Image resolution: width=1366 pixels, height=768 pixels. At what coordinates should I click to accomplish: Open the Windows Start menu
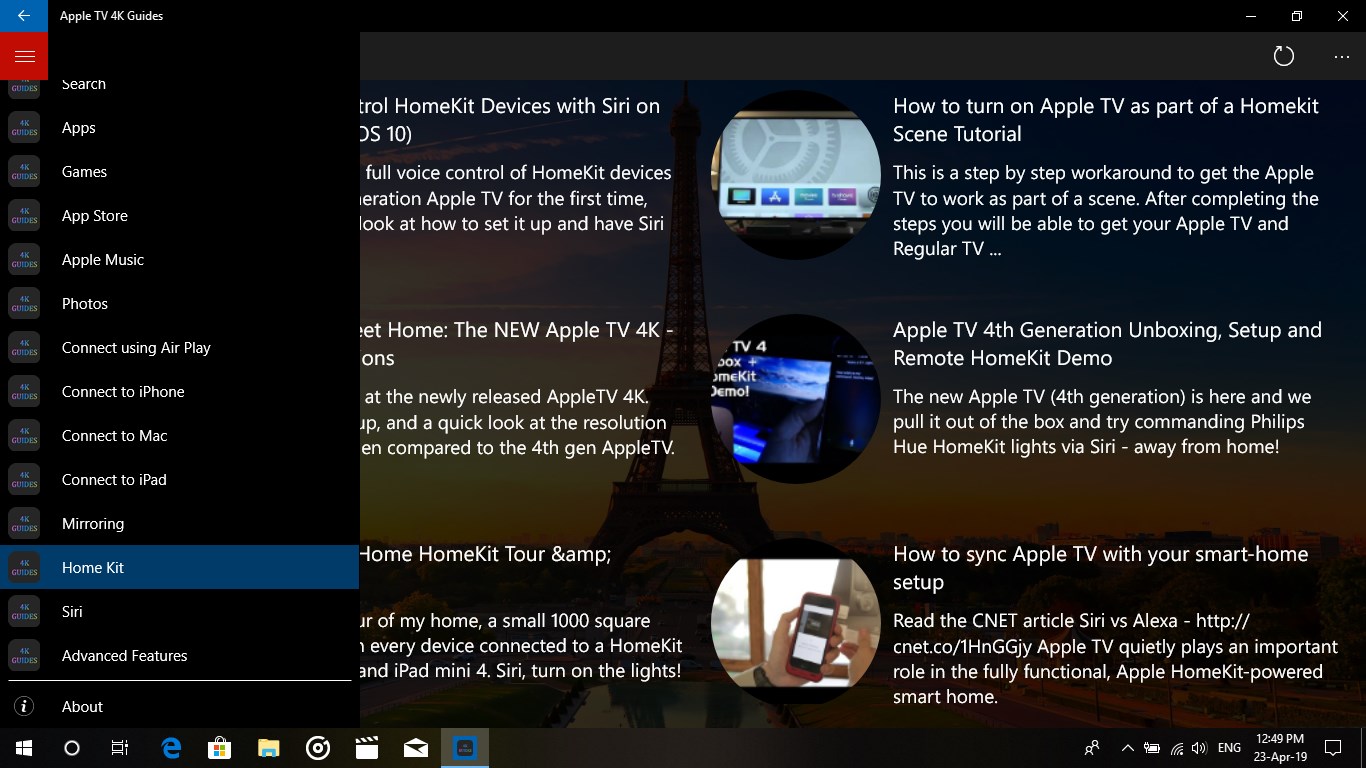click(24, 748)
